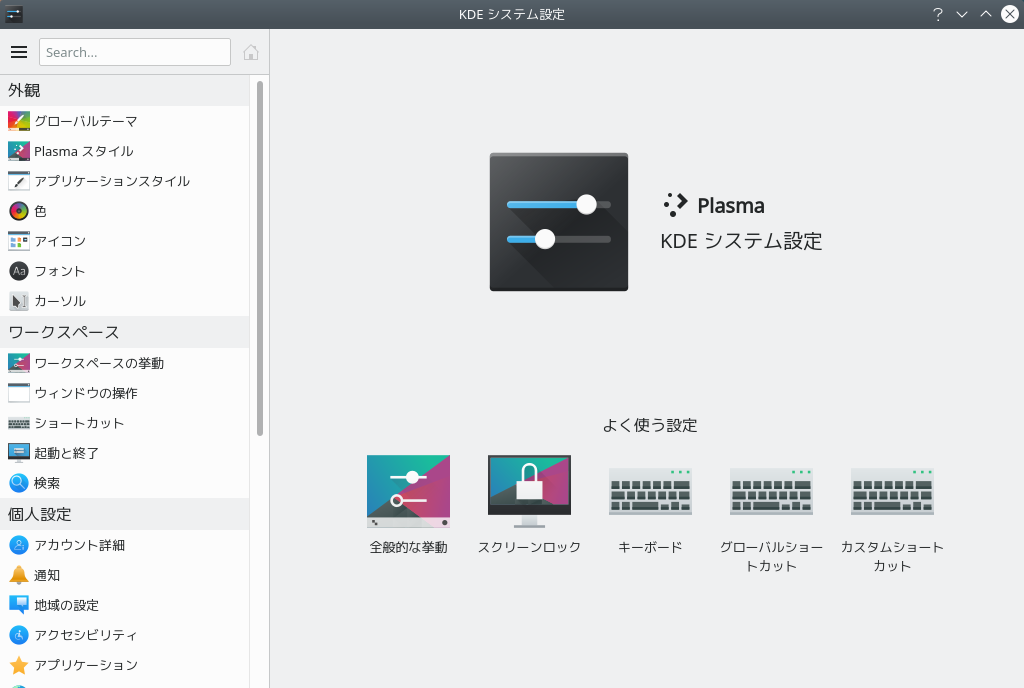1024x688 pixels.
Task: Click the sidebar vertical scrollbar
Action: tap(260, 258)
